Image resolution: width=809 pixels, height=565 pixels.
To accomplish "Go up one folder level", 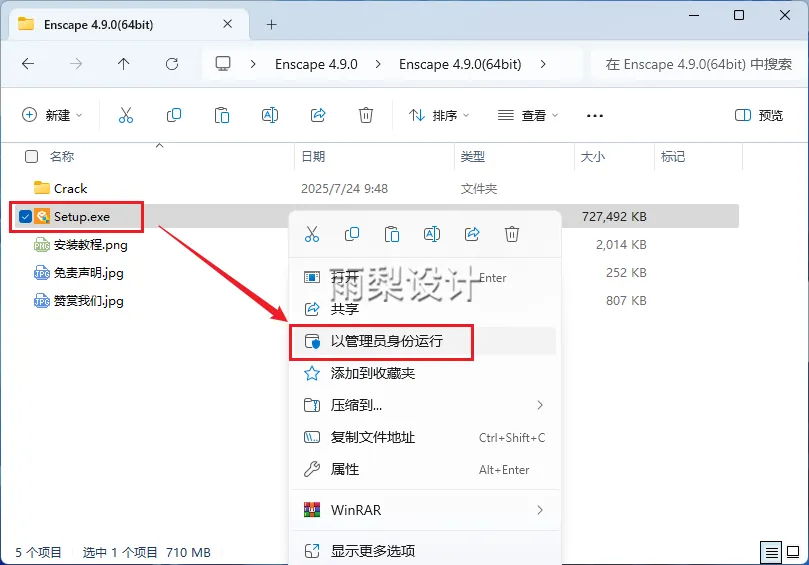I will [123, 64].
